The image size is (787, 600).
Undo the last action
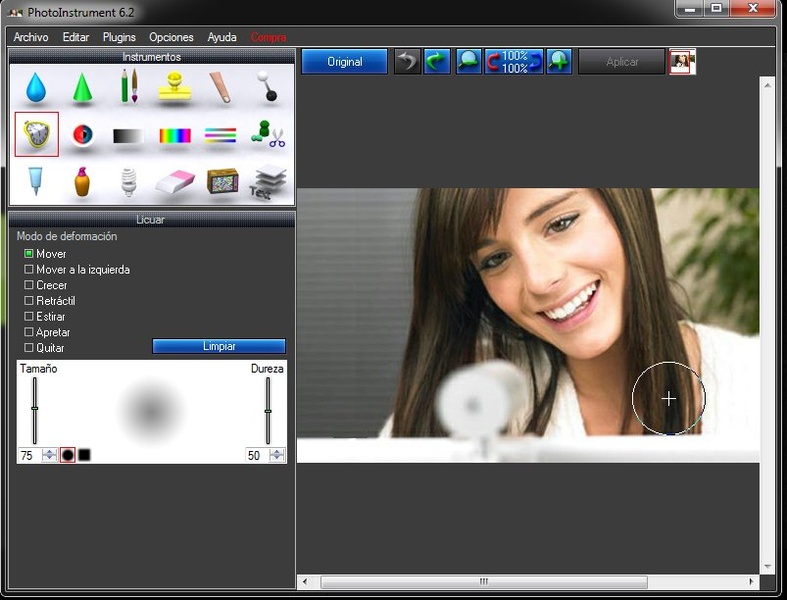(x=407, y=61)
